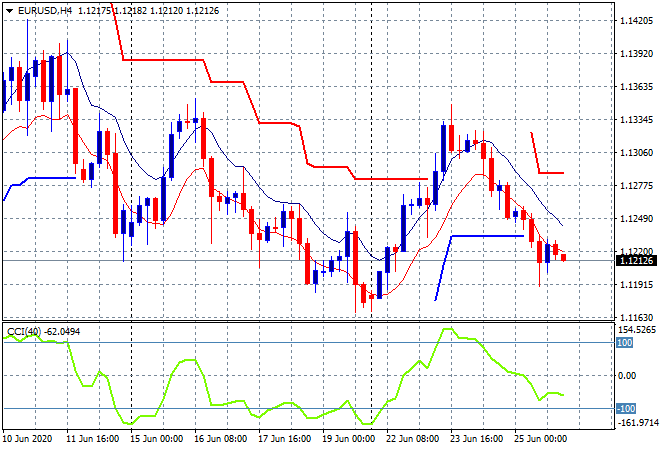Viewport: 660px width, 450px height.
Task: Click the 17 Jun 16:00 time label
Action: pyautogui.click(x=285, y=439)
